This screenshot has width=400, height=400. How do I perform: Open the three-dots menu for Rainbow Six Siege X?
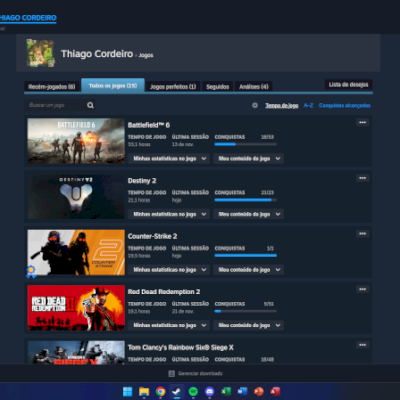click(x=362, y=345)
